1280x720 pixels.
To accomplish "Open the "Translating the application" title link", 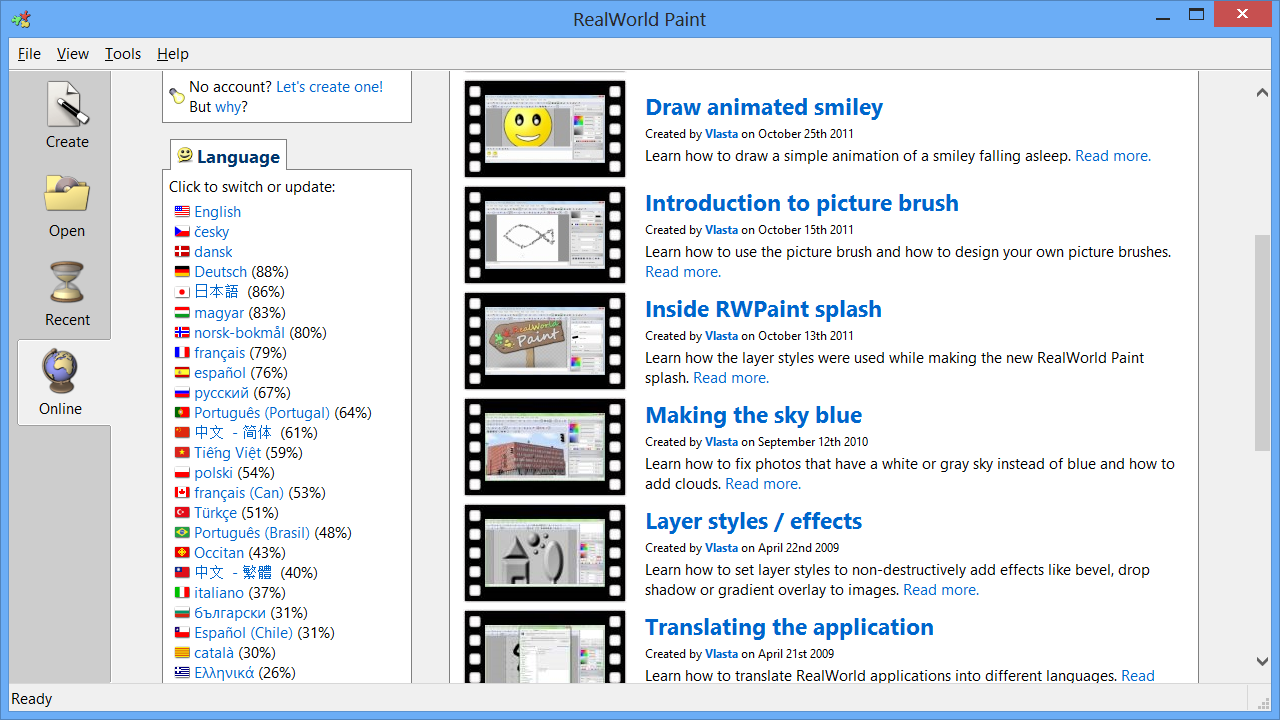I will (x=789, y=627).
